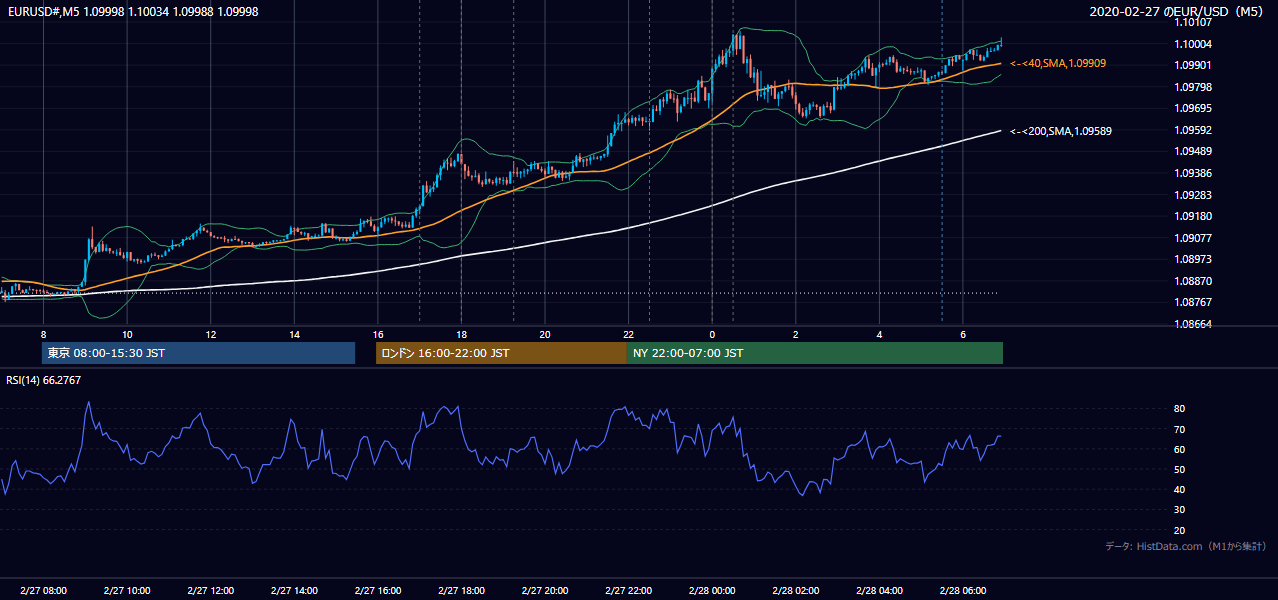Click hour tick 16 under the price chart
Image resolution: width=1278 pixels, height=600 pixels.
pos(378,334)
